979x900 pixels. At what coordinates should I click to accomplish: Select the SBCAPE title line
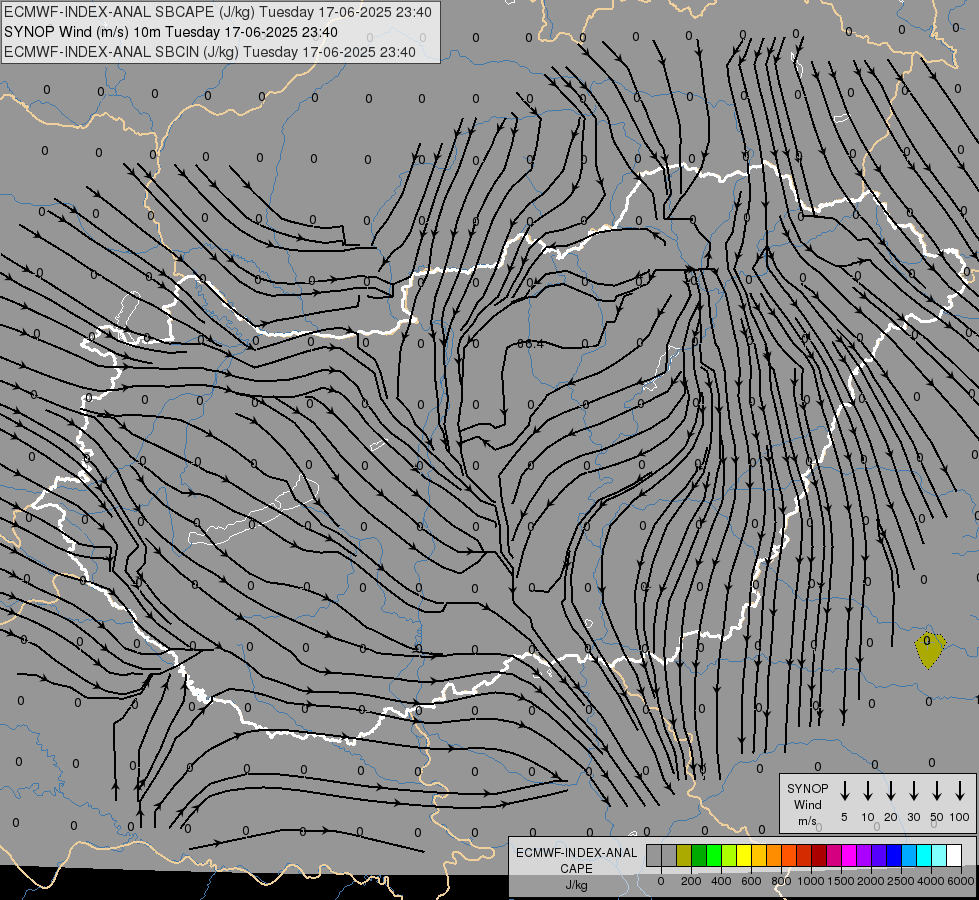[x=217, y=12]
